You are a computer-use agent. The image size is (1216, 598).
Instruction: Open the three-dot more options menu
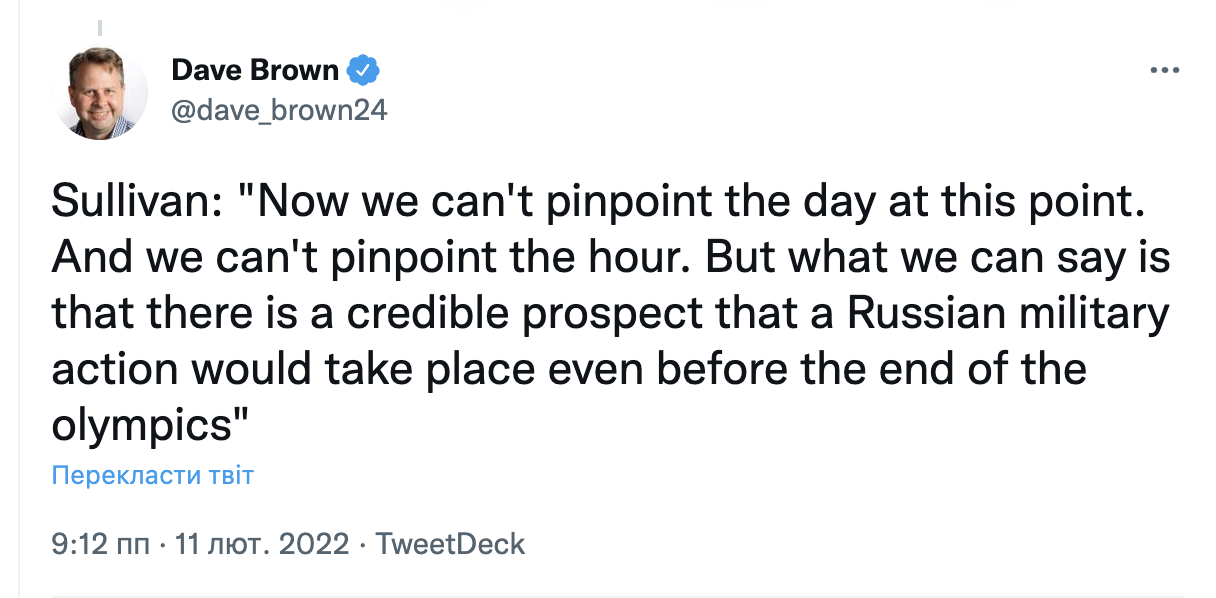click(1165, 72)
